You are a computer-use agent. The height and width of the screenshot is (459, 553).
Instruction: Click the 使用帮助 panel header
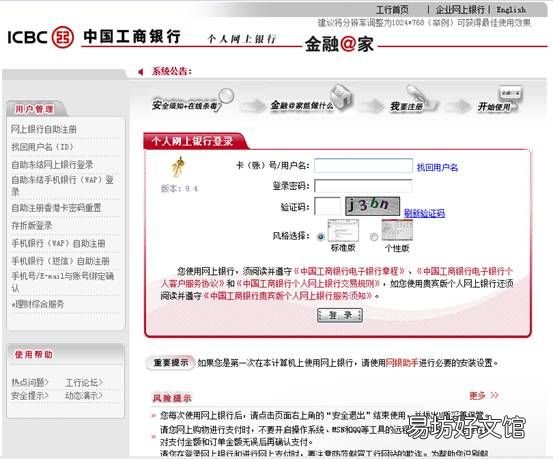pos(34,355)
